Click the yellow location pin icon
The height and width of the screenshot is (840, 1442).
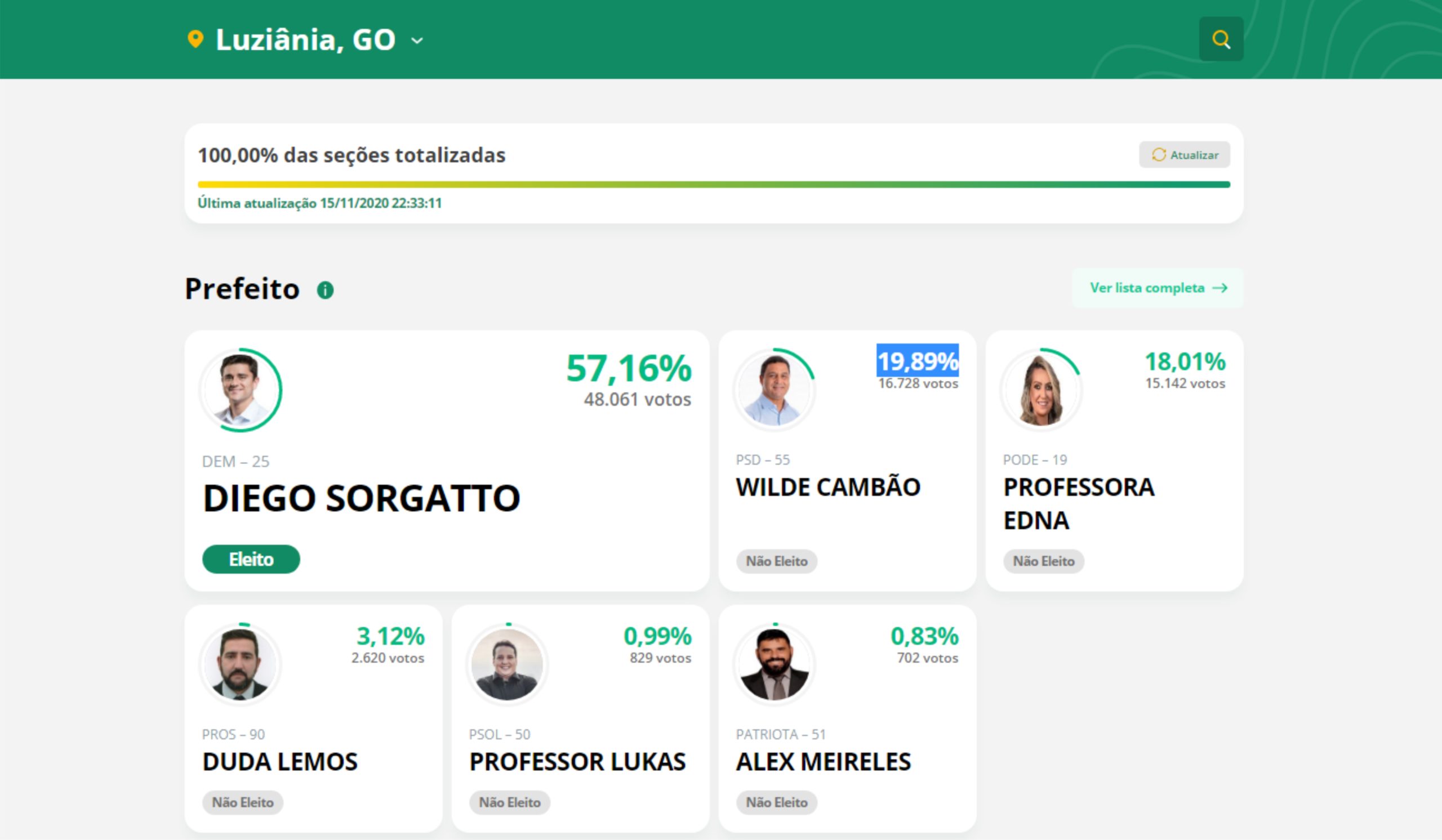(195, 39)
